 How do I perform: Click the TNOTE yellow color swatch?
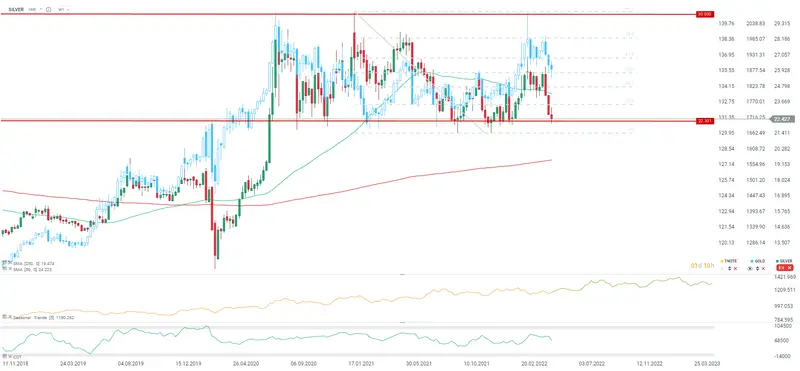722,261
